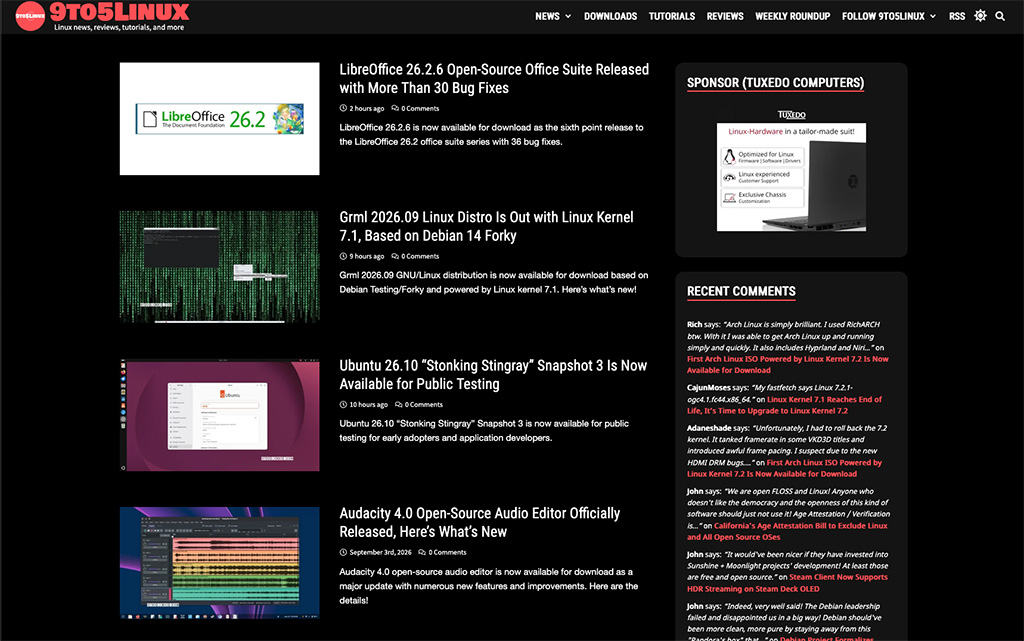Open Adaneshade's 'First Arch Linux ISO' comment link

point(784,468)
